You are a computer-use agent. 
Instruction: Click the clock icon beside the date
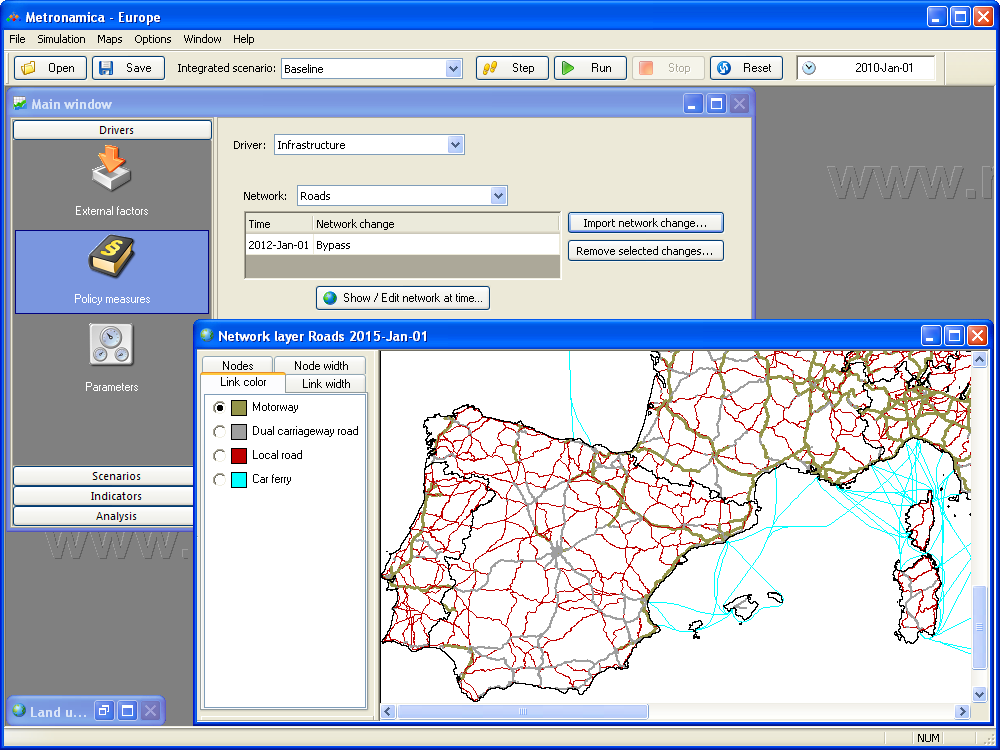[809, 68]
